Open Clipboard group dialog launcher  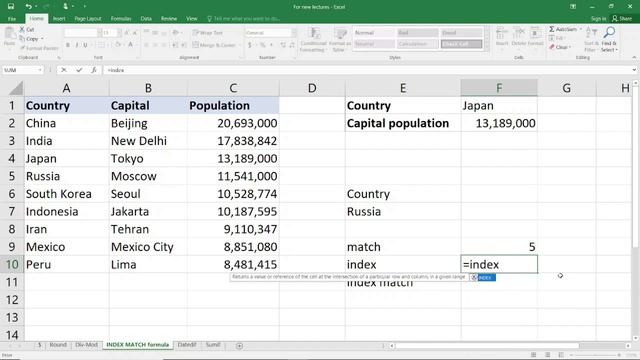click(x=59, y=58)
